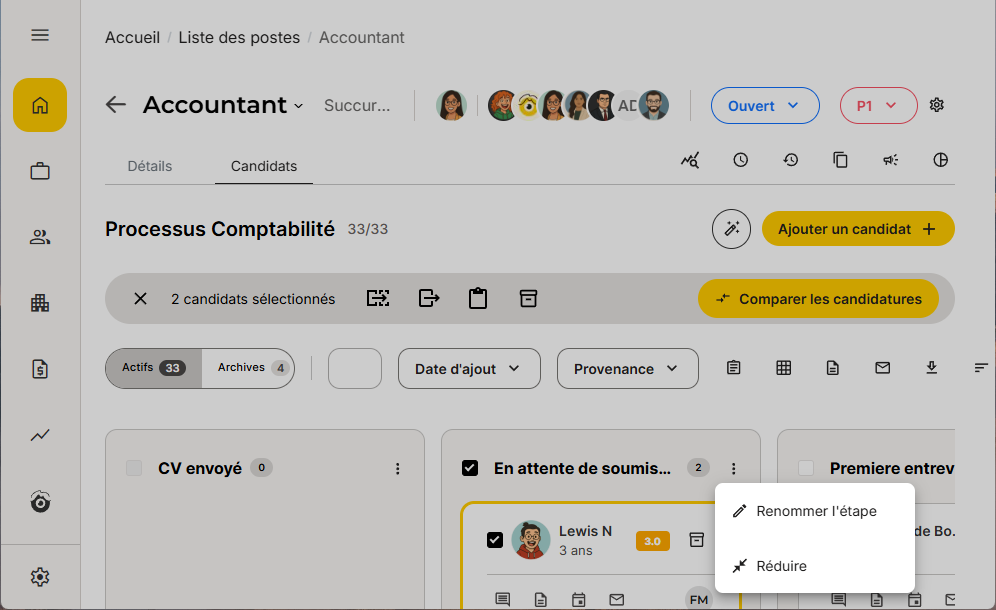Click the empty filter field before Date d'ajout
996x610 pixels.
click(x=354, y=369)
